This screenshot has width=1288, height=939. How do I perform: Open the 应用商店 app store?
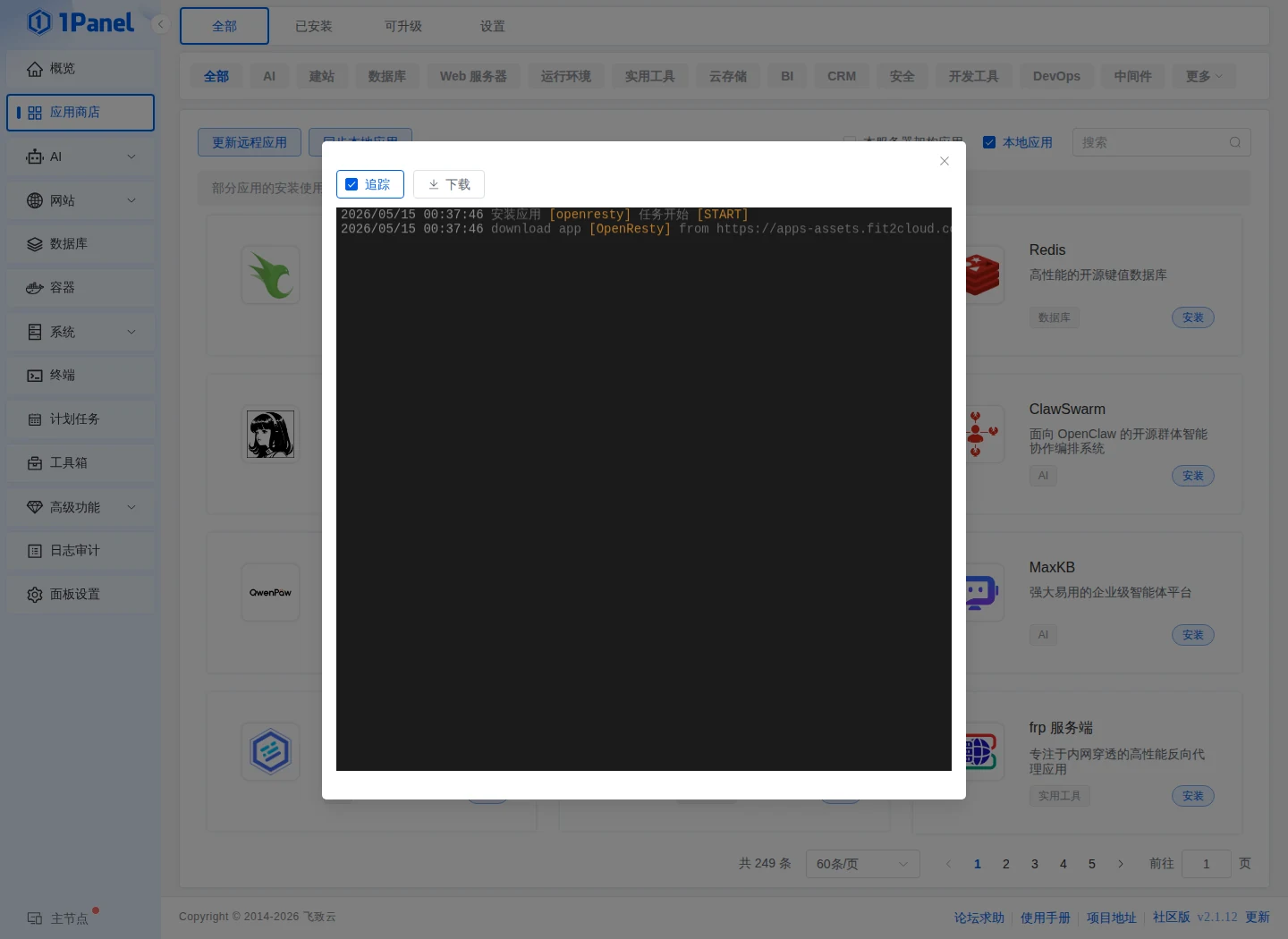pos(80,113)
